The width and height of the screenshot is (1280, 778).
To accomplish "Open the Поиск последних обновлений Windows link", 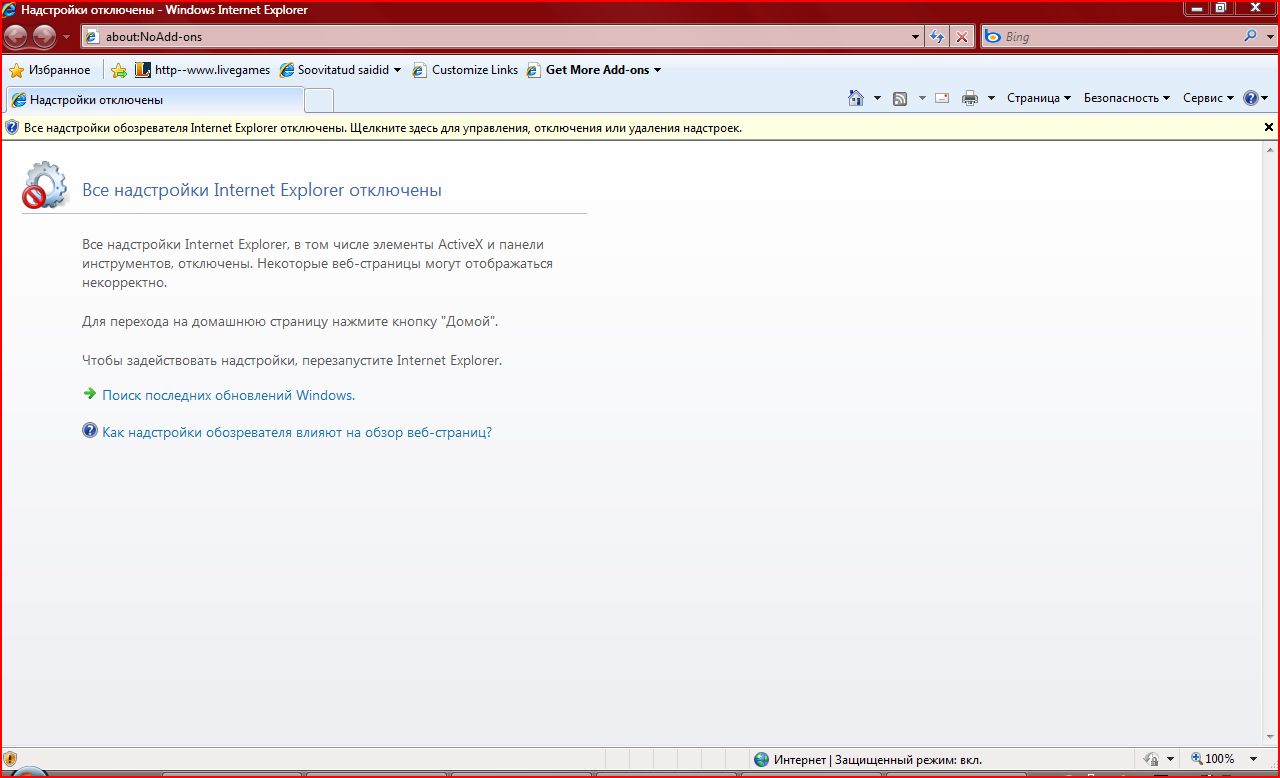I will tap(228, 395).
